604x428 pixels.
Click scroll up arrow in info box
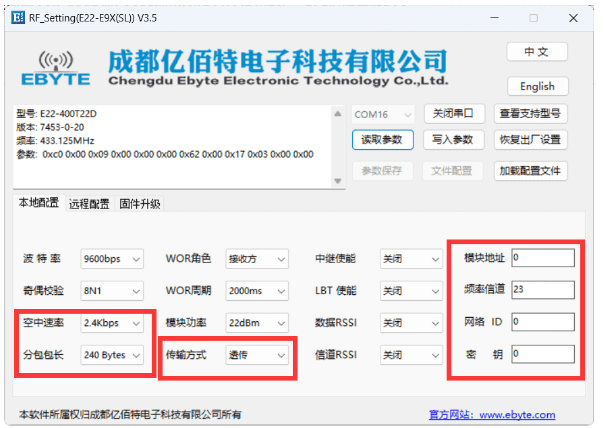(x=338, y=114)
